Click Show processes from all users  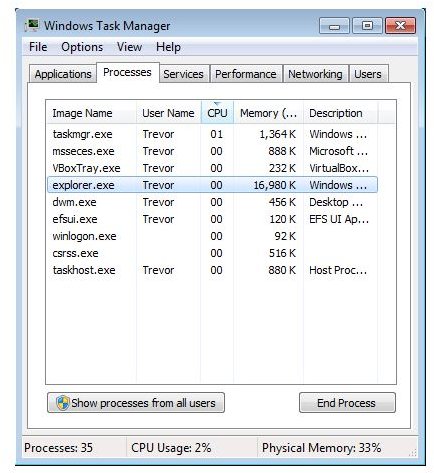(x=136, y=403)
